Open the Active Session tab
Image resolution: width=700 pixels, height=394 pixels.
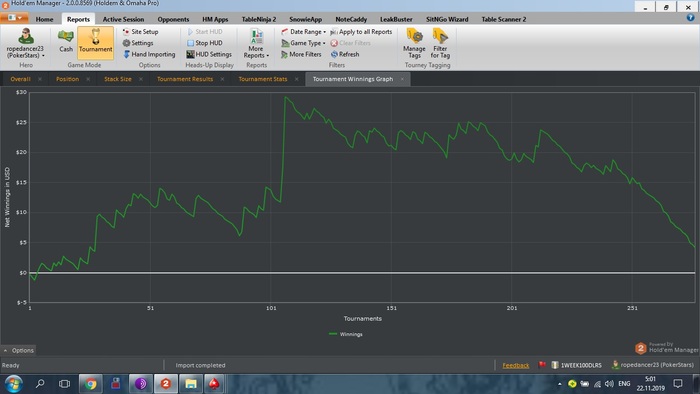pos(123,19)
